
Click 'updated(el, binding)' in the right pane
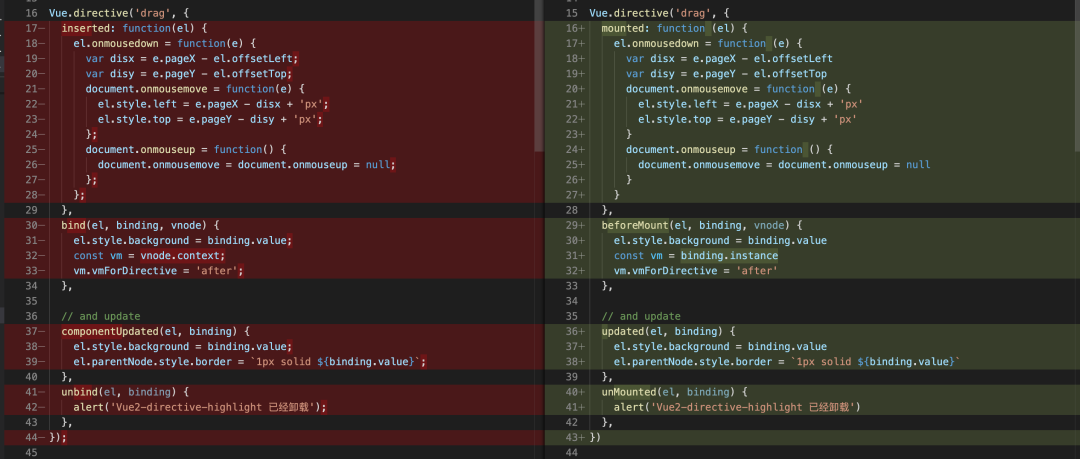pyautogui.click(x=661, y=332)
